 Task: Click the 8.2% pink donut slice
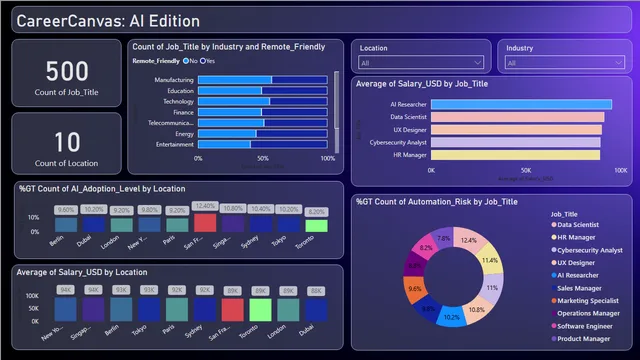pos(426,247)
